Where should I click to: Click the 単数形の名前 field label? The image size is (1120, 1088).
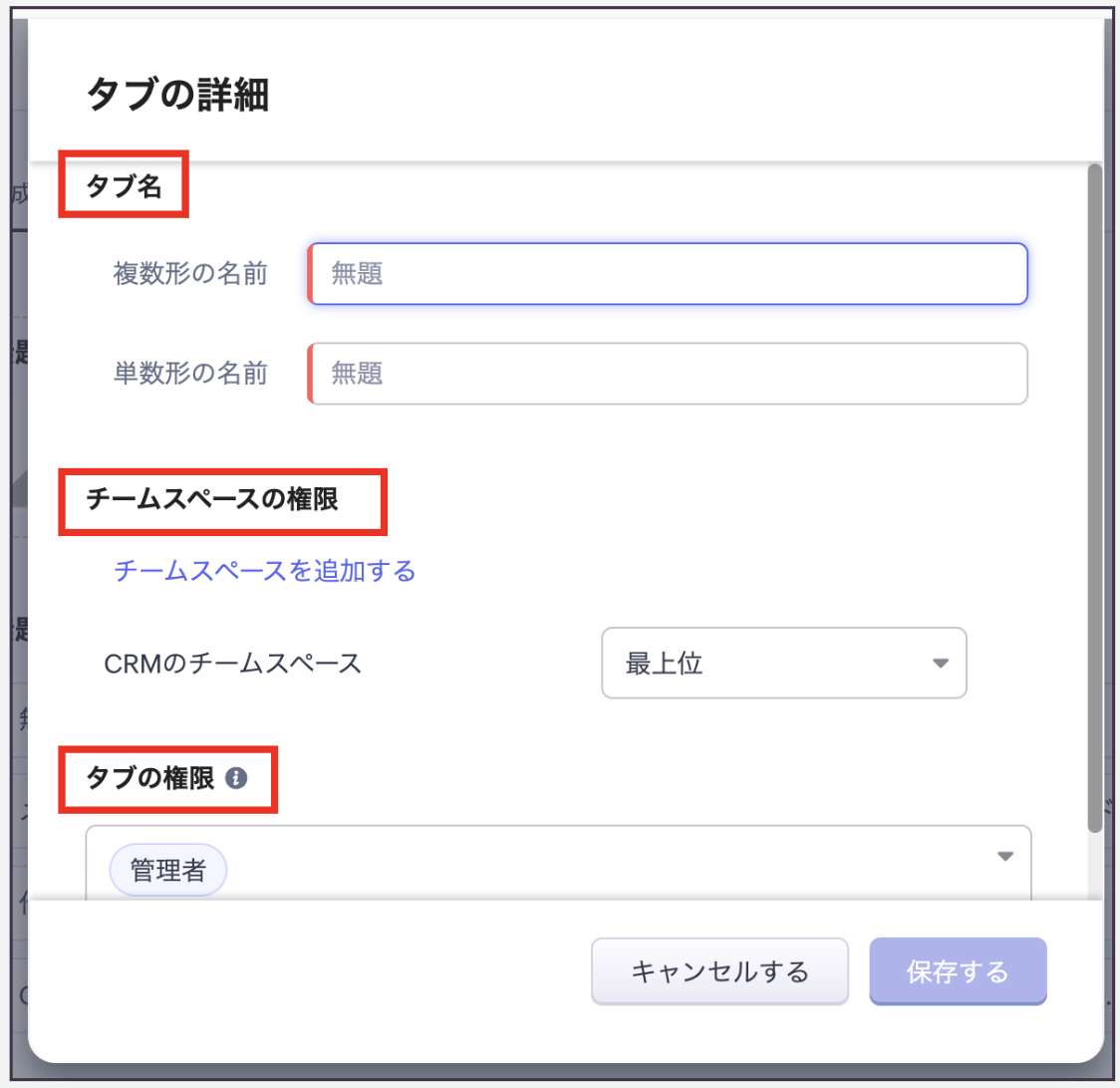pos(190,374)
